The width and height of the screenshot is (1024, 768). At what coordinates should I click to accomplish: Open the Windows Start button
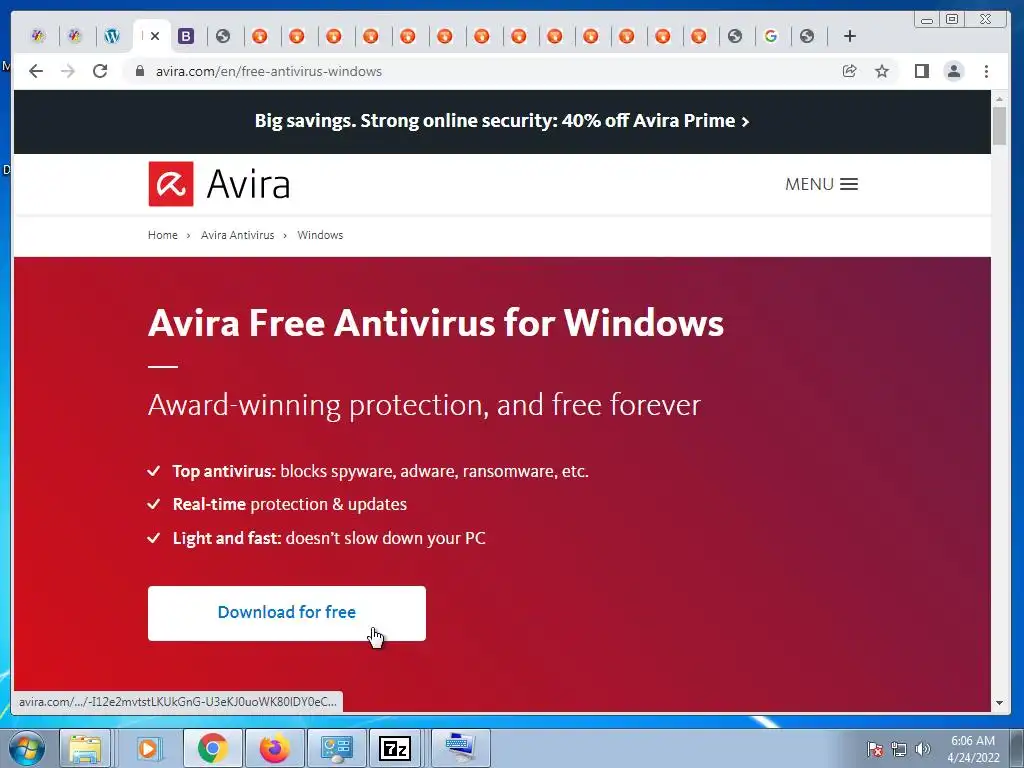(x=27, y=748)
